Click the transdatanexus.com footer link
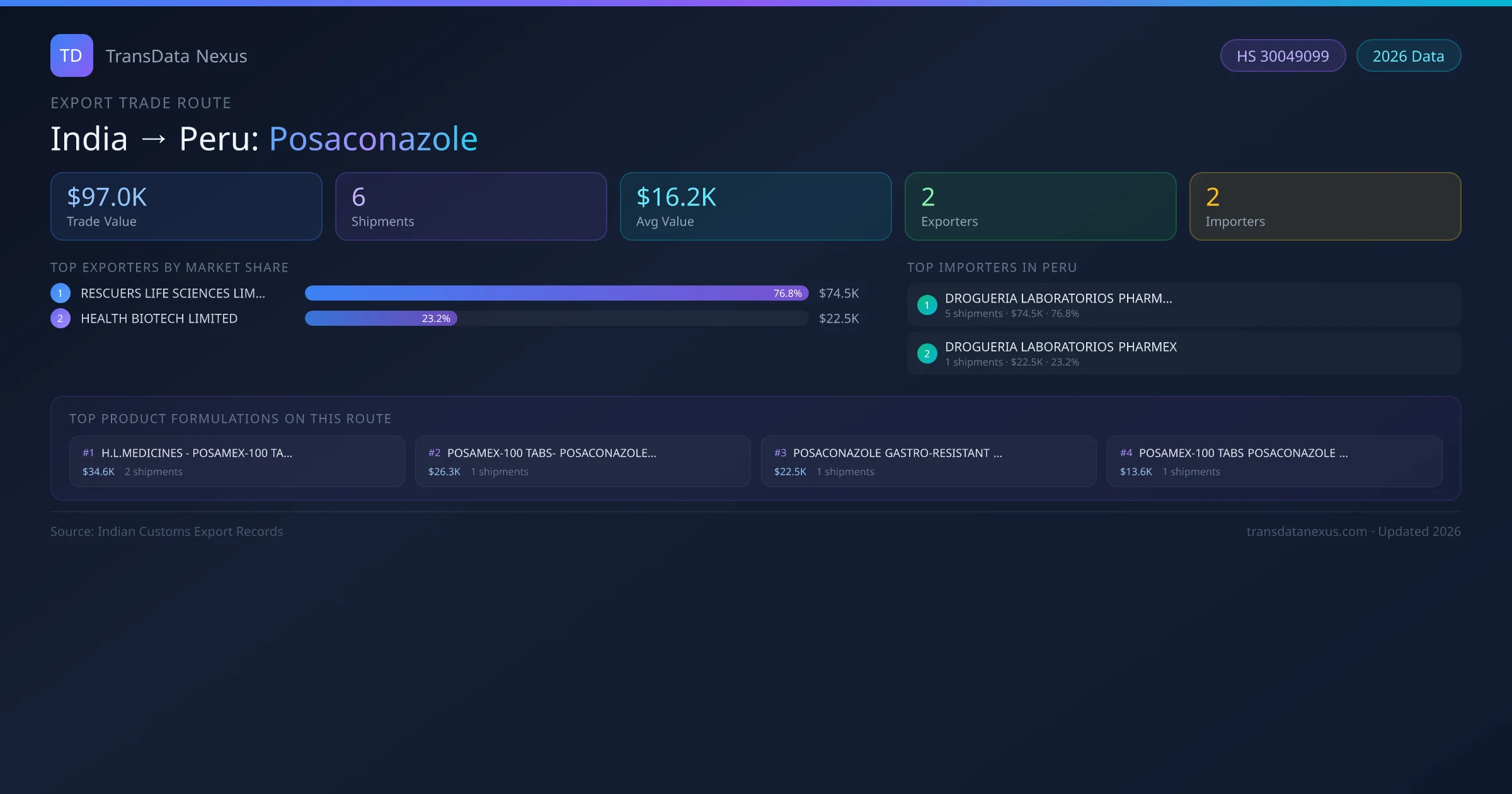Image resolution: width=1512 pixels, height=794 pixels. pos(1307,531)
